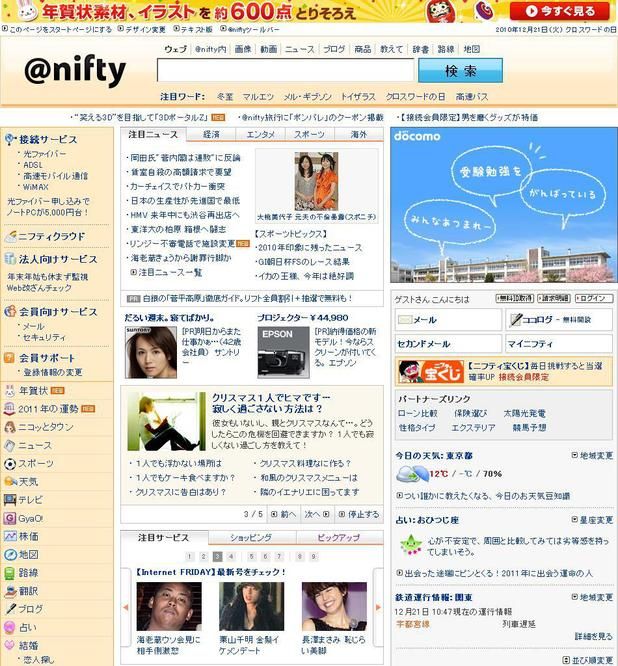Click the ニフティ宝くじ banner icon
This screenshot has height=666, width=618.
[431, 371]
